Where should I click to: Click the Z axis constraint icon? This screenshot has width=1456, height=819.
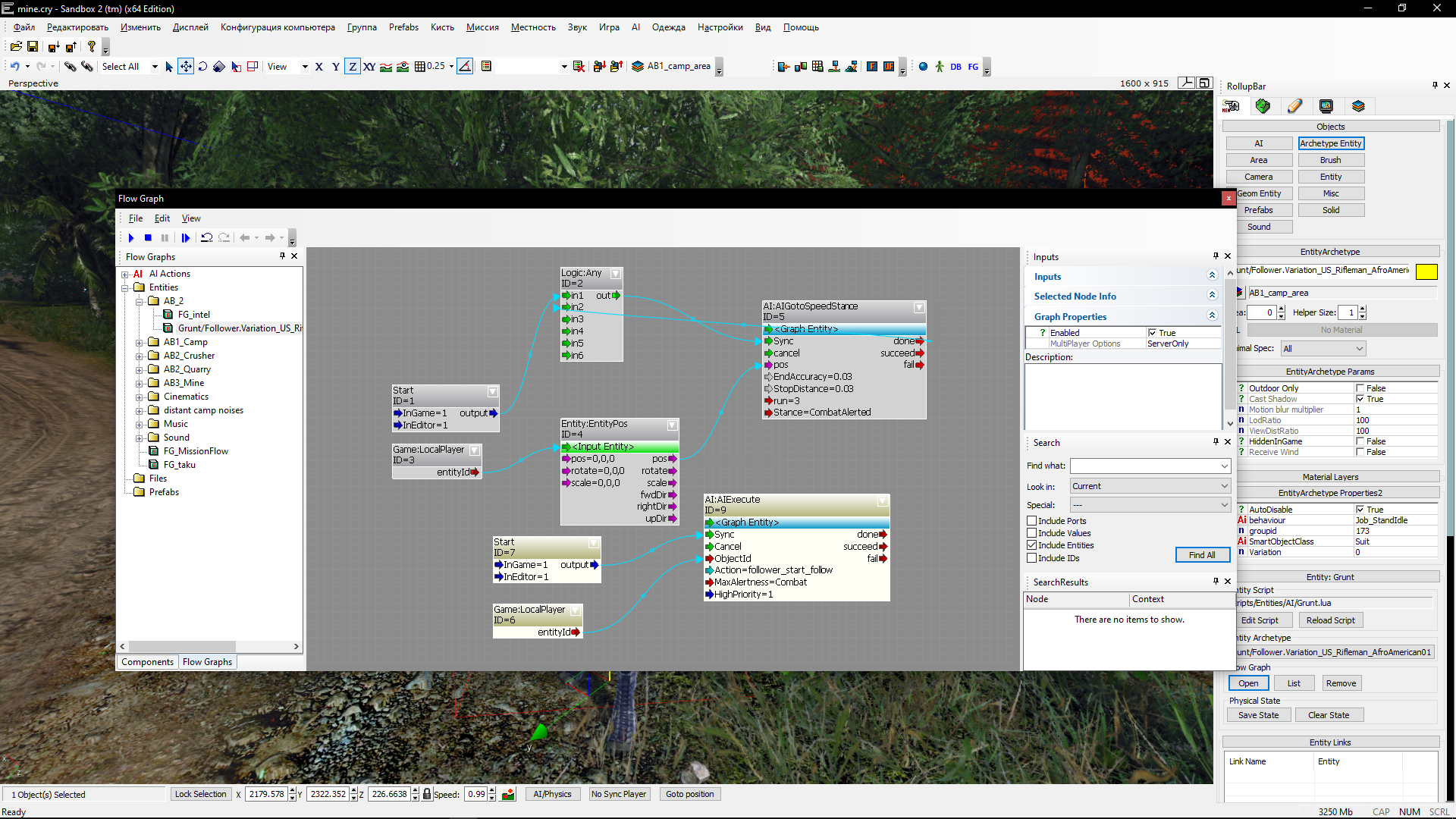coord(352,67)
